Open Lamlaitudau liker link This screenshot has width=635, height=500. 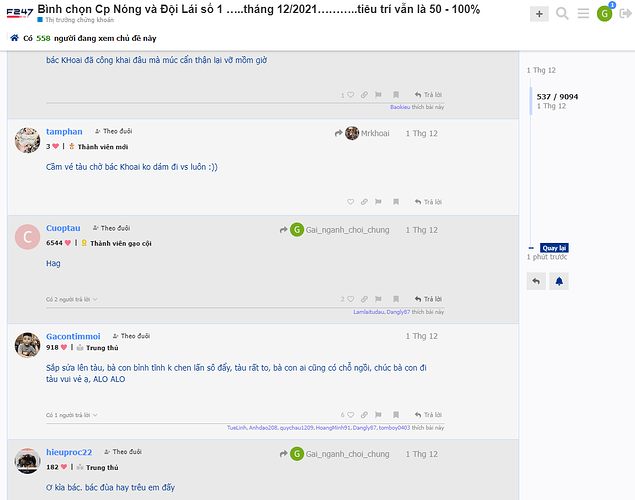(x=369, y=312)
